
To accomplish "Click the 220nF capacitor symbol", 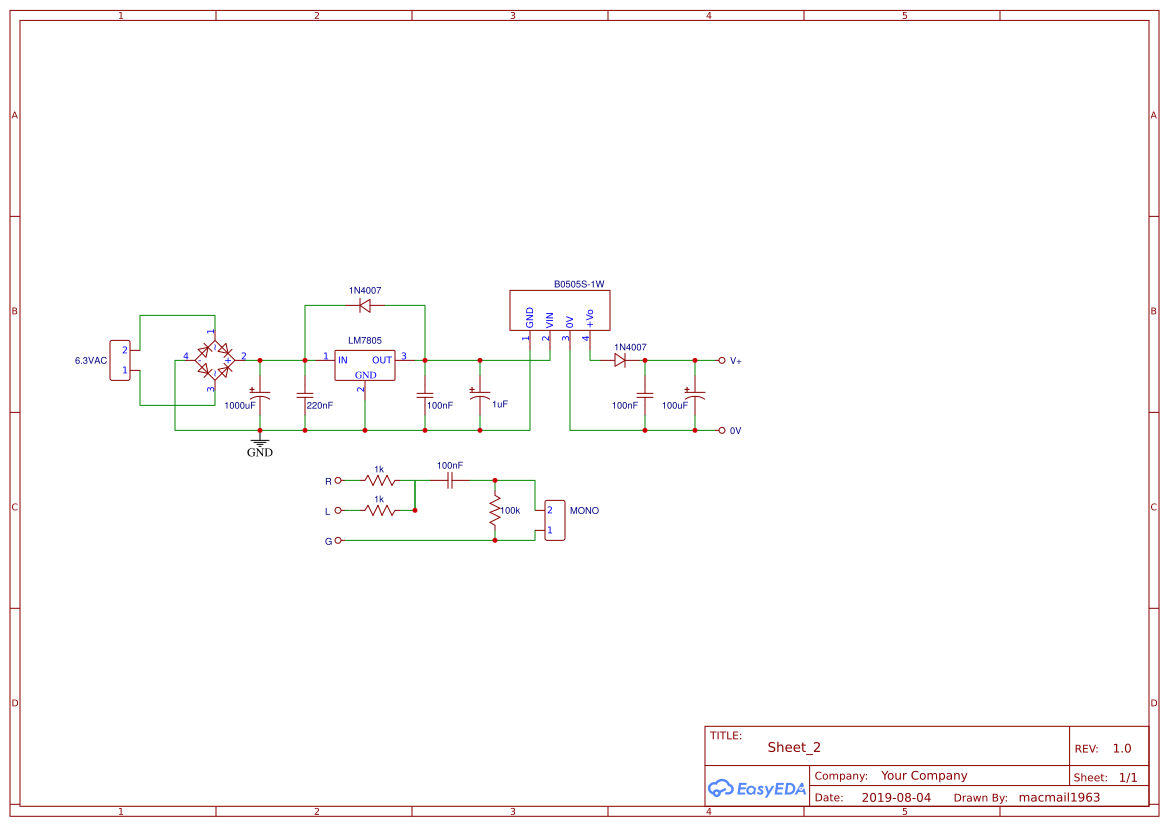I will coord(305,396).
